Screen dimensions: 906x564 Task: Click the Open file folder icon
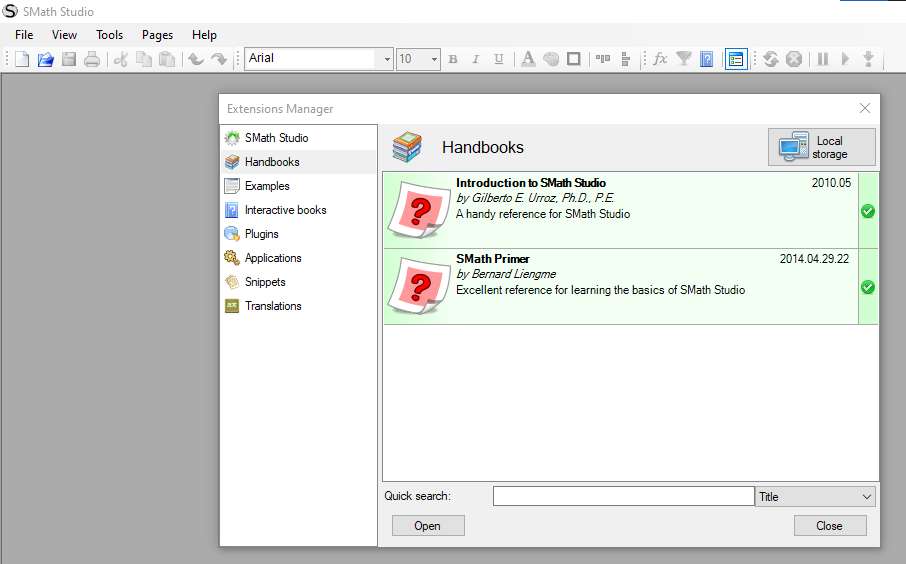coord(45,59)
